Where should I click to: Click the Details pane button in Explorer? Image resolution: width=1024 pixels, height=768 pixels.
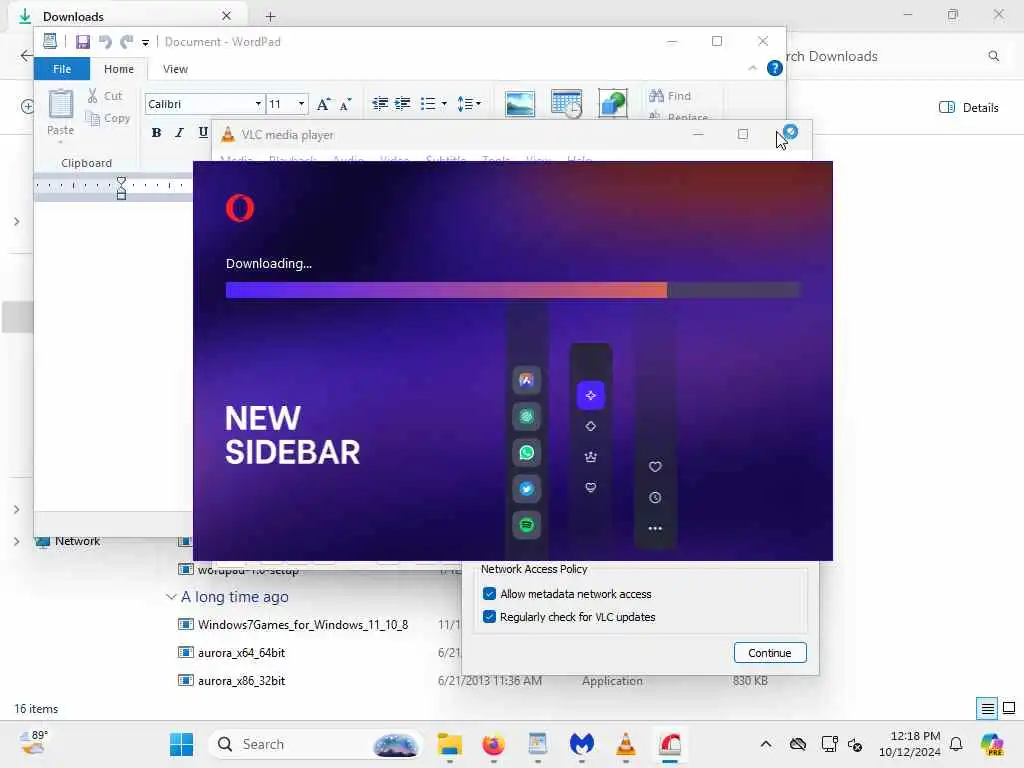tap(968, 108)
